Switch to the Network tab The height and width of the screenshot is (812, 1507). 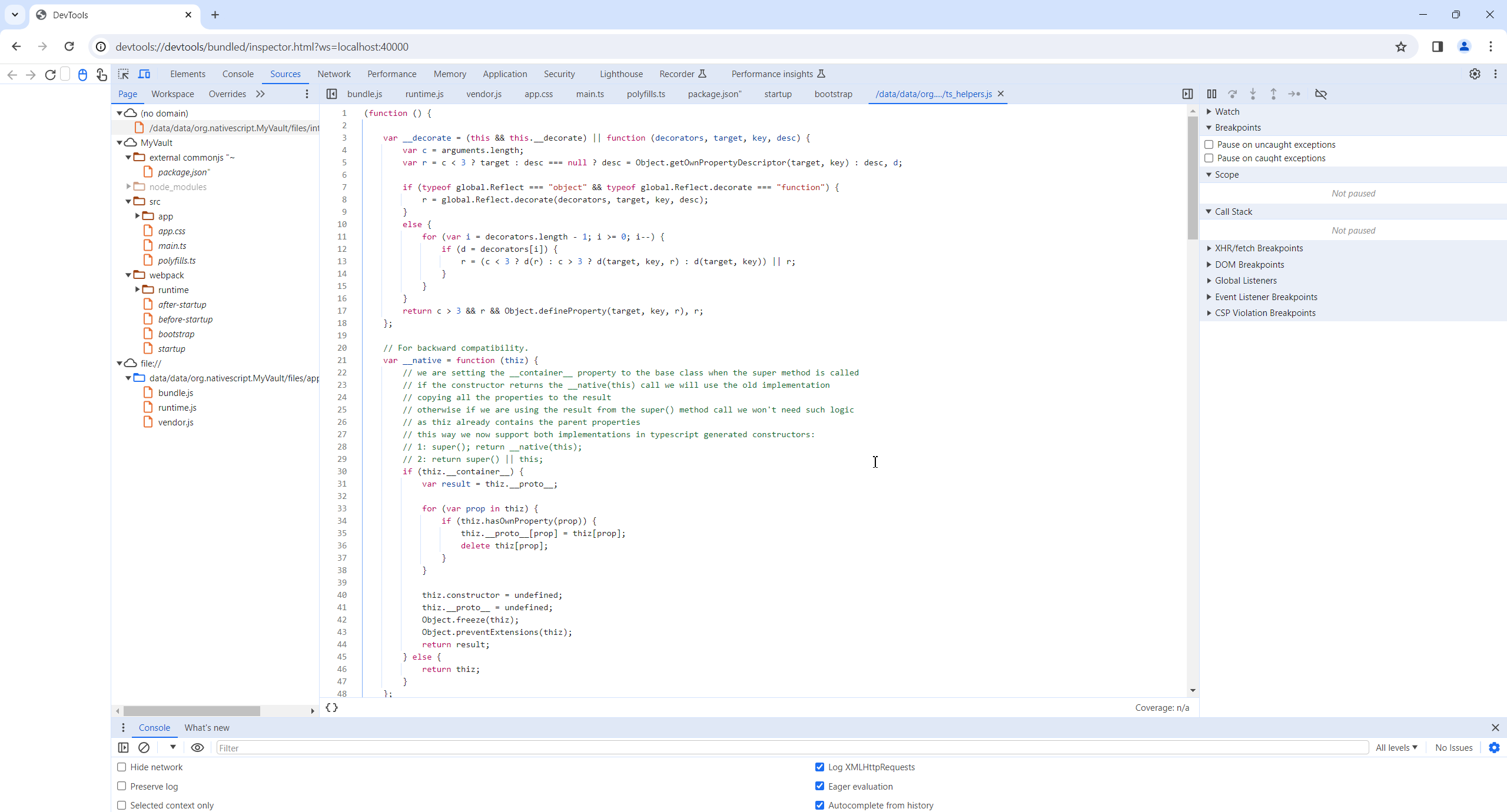click(x=334, y=74)
